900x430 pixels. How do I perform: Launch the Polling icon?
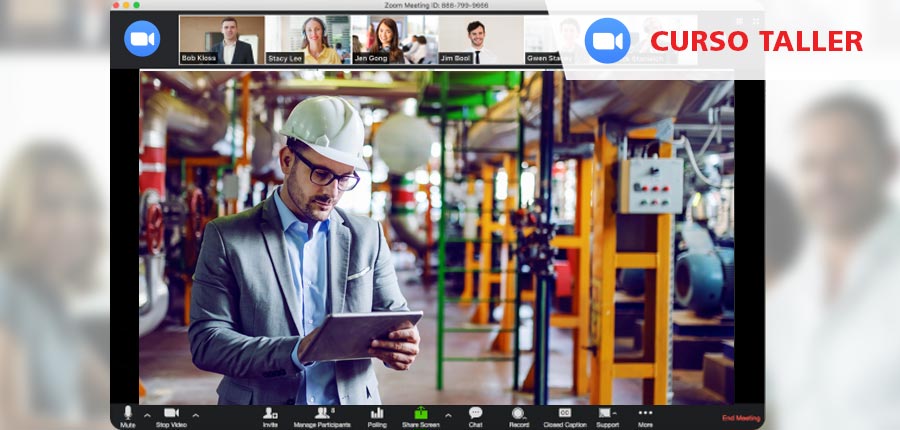click(x=377, y=414)
